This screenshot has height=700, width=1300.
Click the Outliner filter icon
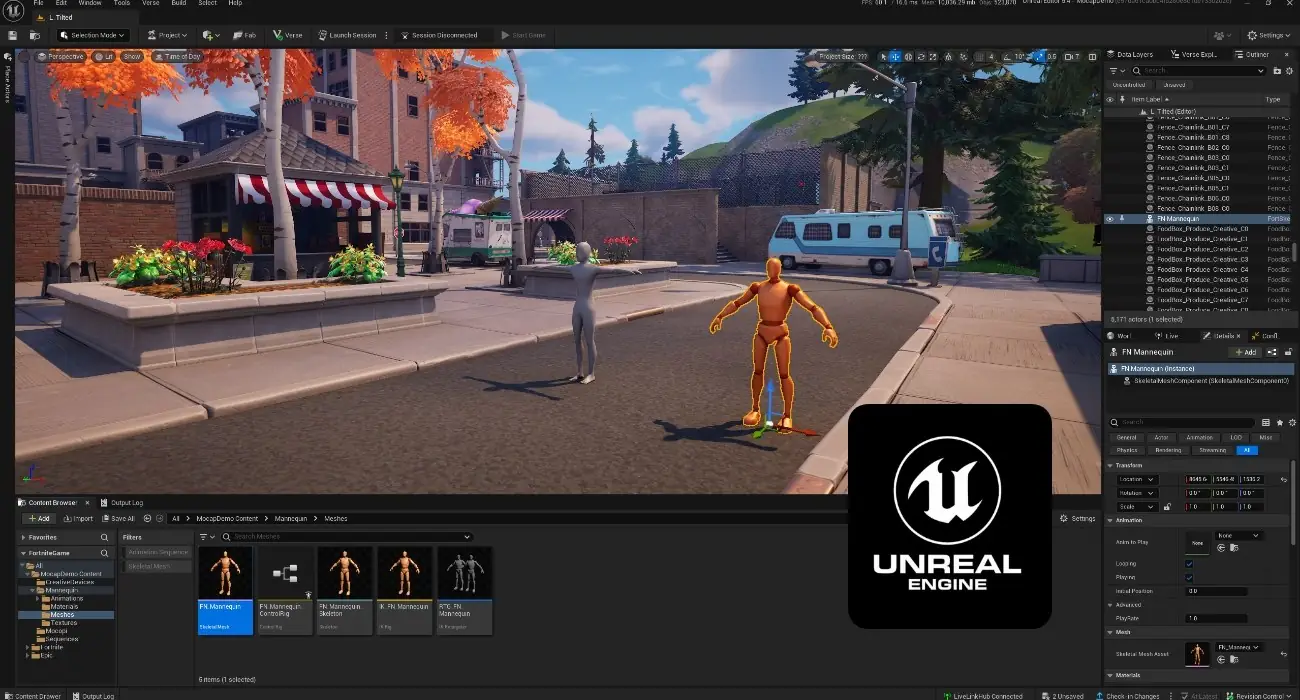tap(1118, 71)
